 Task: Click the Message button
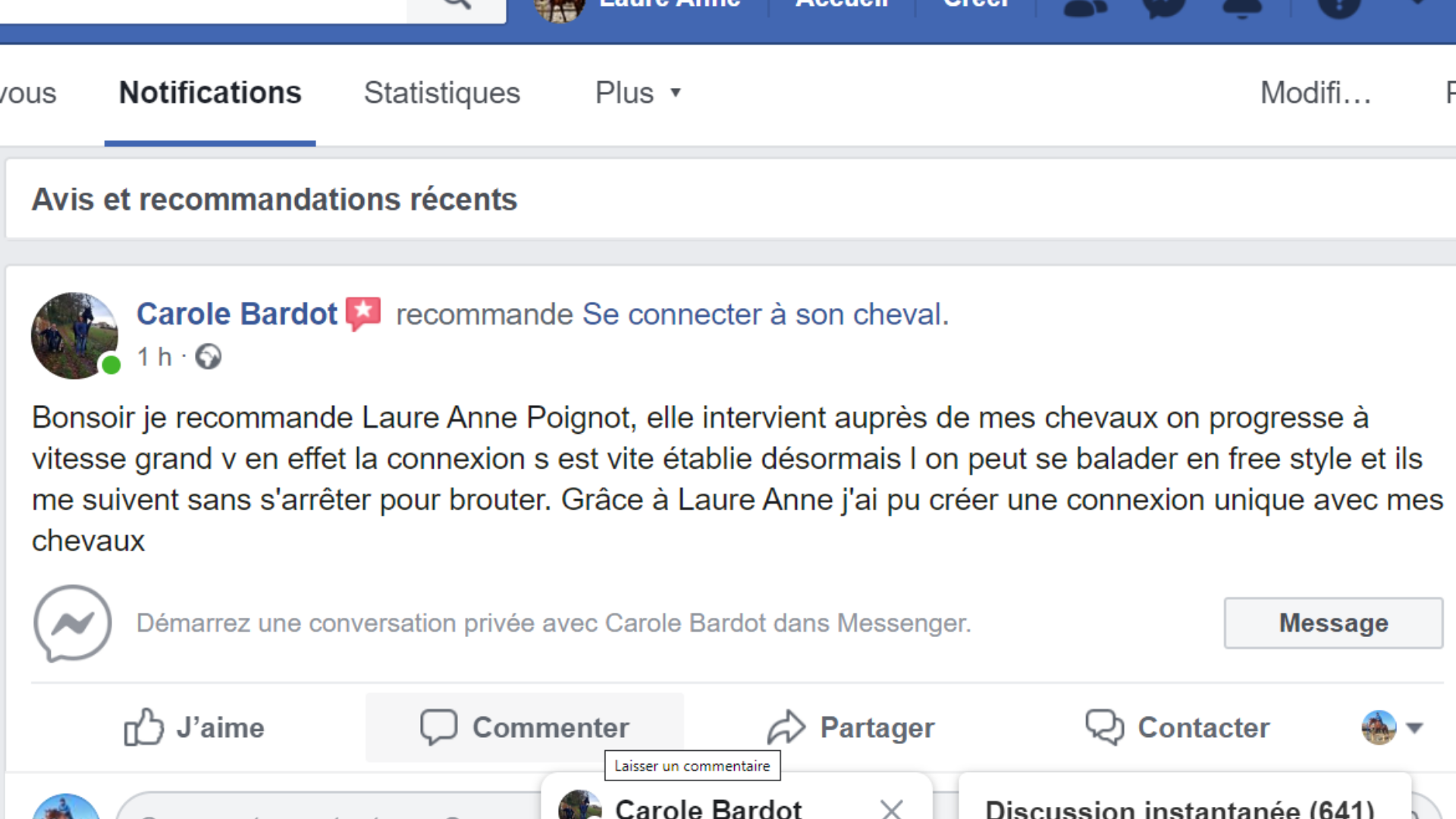pyautogui.click(x=1333, y=623)
